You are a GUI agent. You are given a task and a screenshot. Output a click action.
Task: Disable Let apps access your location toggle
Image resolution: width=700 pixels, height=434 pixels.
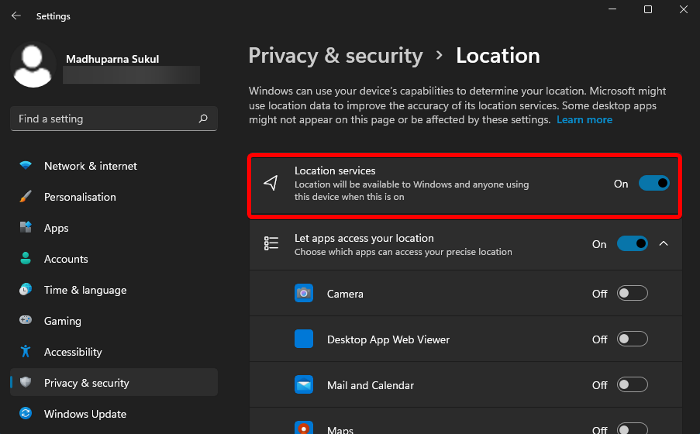632,244
